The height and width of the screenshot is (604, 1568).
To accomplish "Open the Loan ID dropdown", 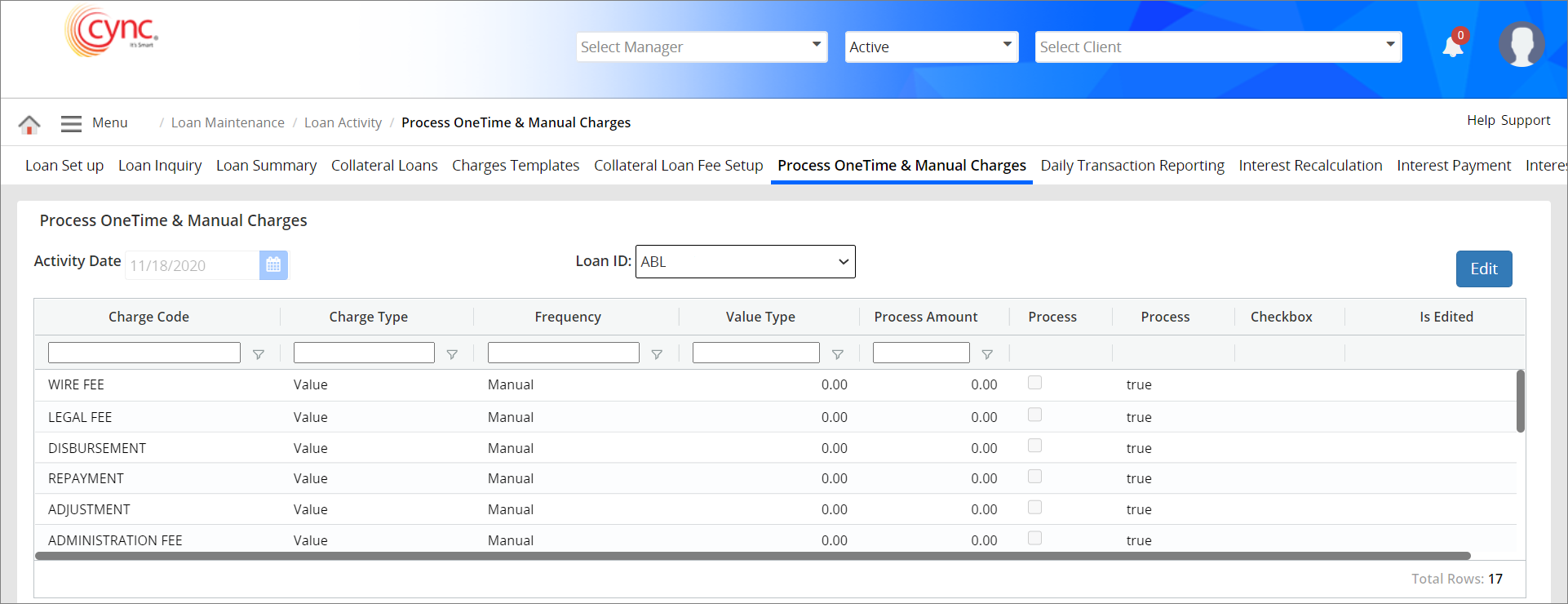I will [x=745, y=262].
